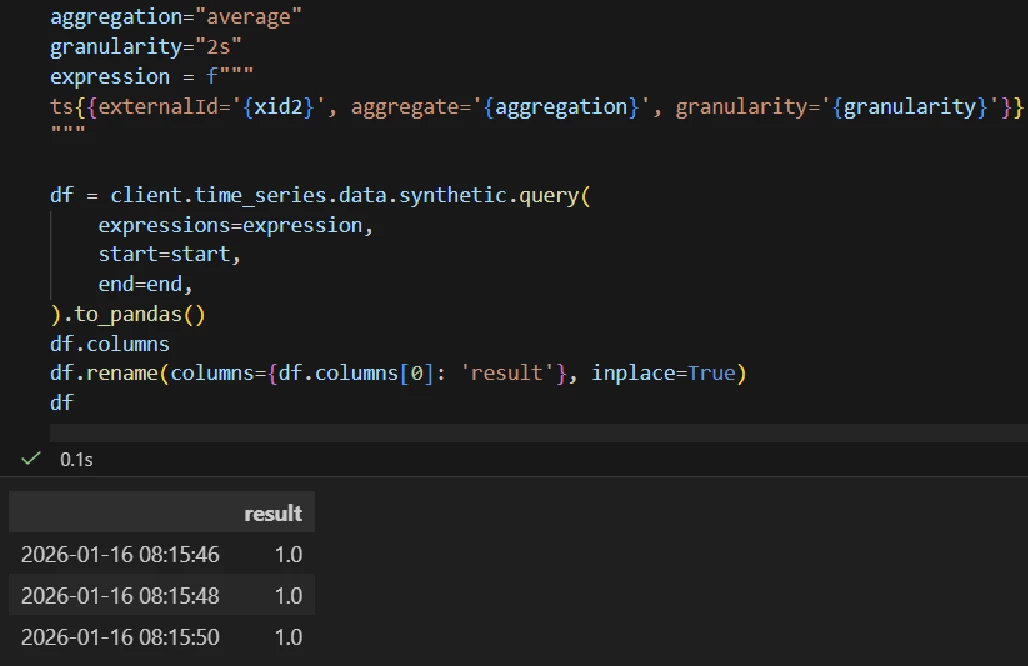This screenshot has height=666, width=1028.
Task: Click the 1.0 value in the 08:15:50 row
Action: [288, 637]
